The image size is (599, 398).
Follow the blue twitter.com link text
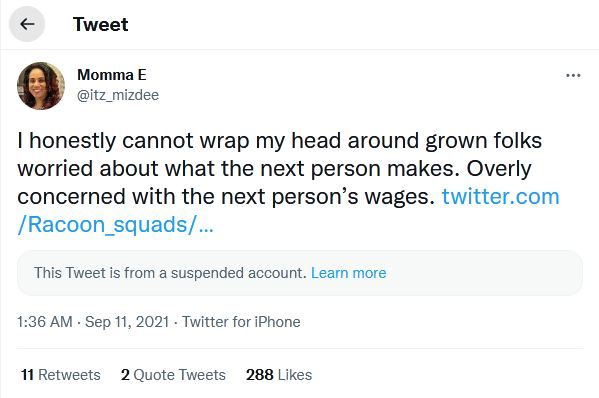(x=500, y=197)
